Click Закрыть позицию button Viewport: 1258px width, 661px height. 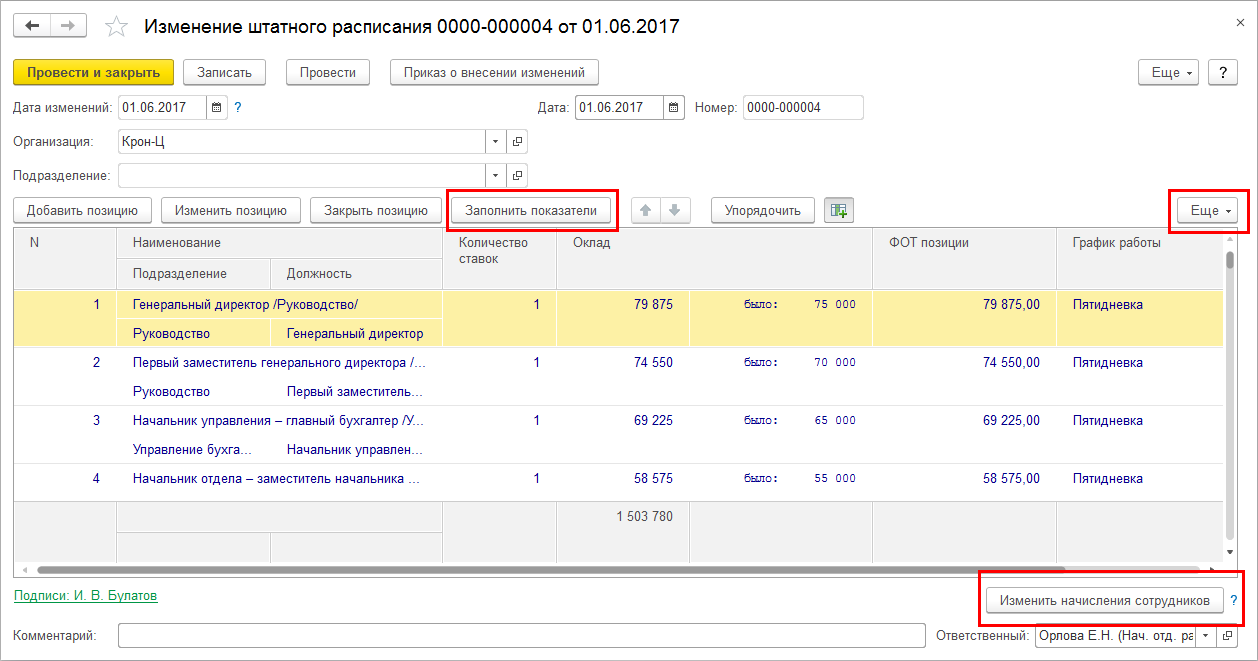[x=376, y=210]
